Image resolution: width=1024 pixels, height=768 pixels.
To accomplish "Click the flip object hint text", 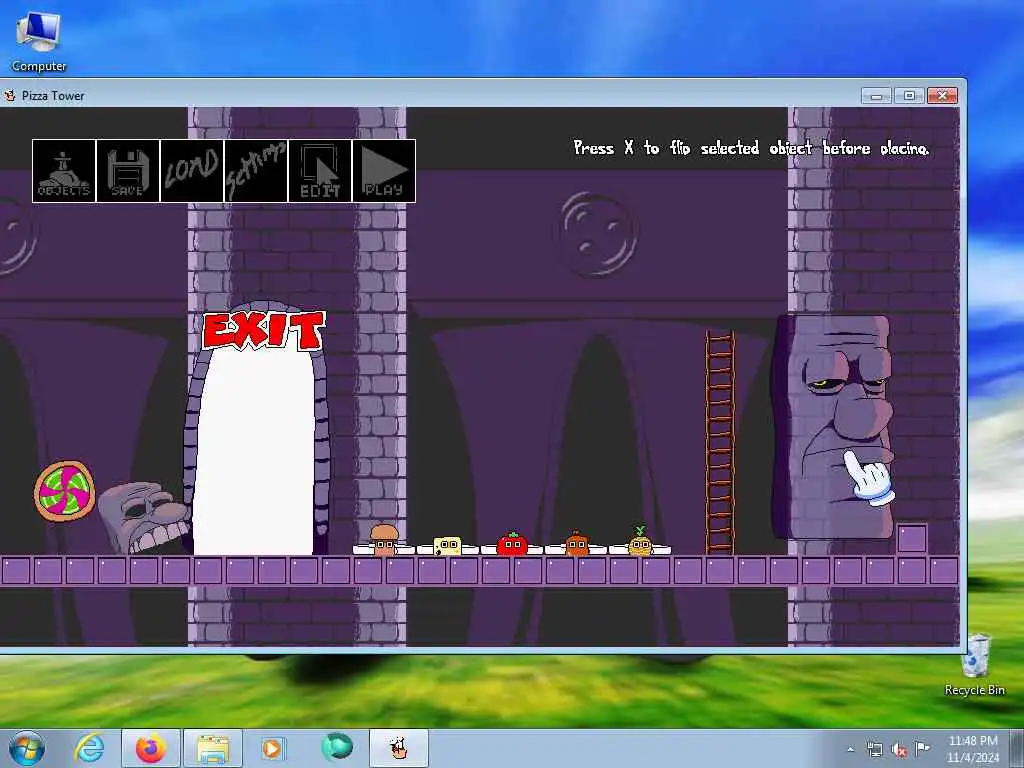I will pos(751,148).
